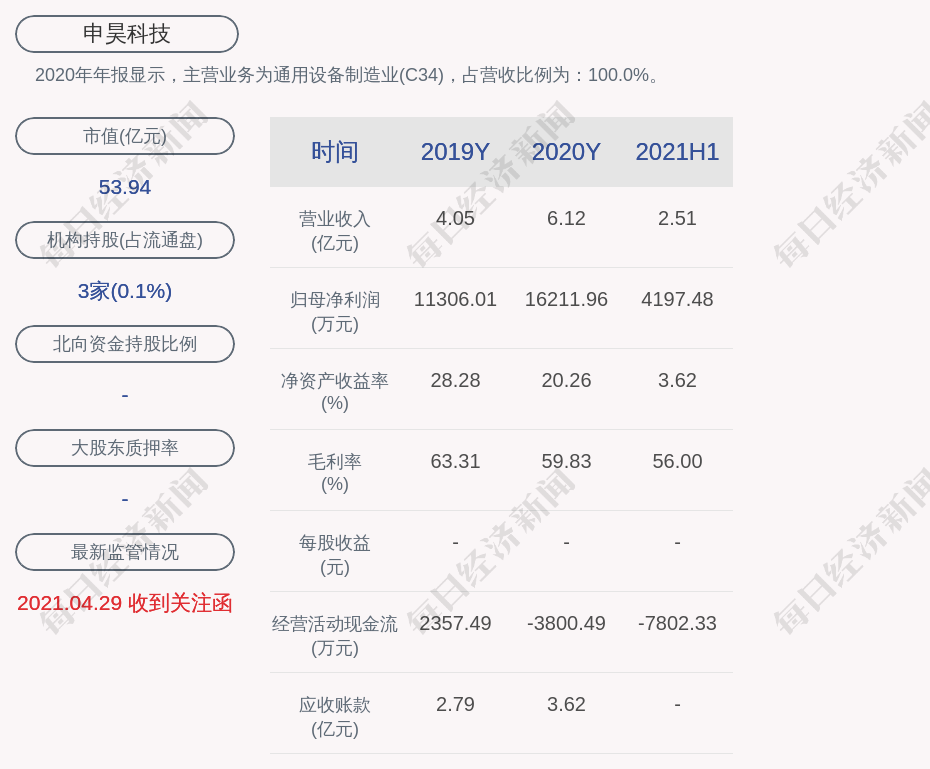
Task: Click the 机构持股(占流通盘) label pill
Action: [x=125, y=240]
